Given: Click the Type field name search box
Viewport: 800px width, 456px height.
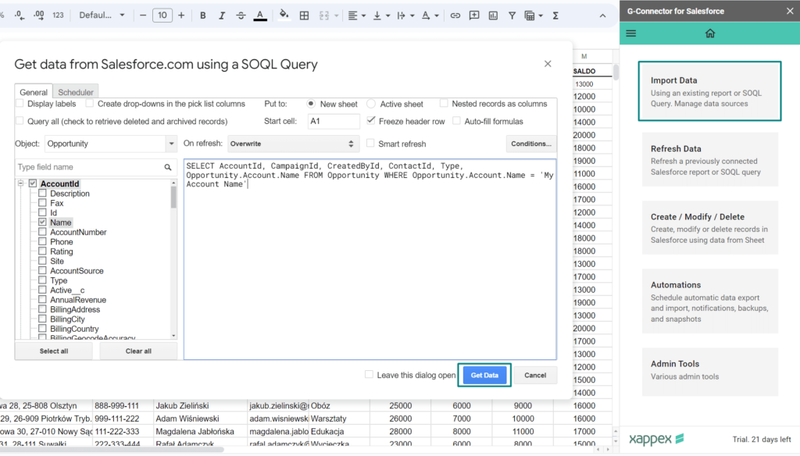Looking at the screenshot, I should pos(89,167).
